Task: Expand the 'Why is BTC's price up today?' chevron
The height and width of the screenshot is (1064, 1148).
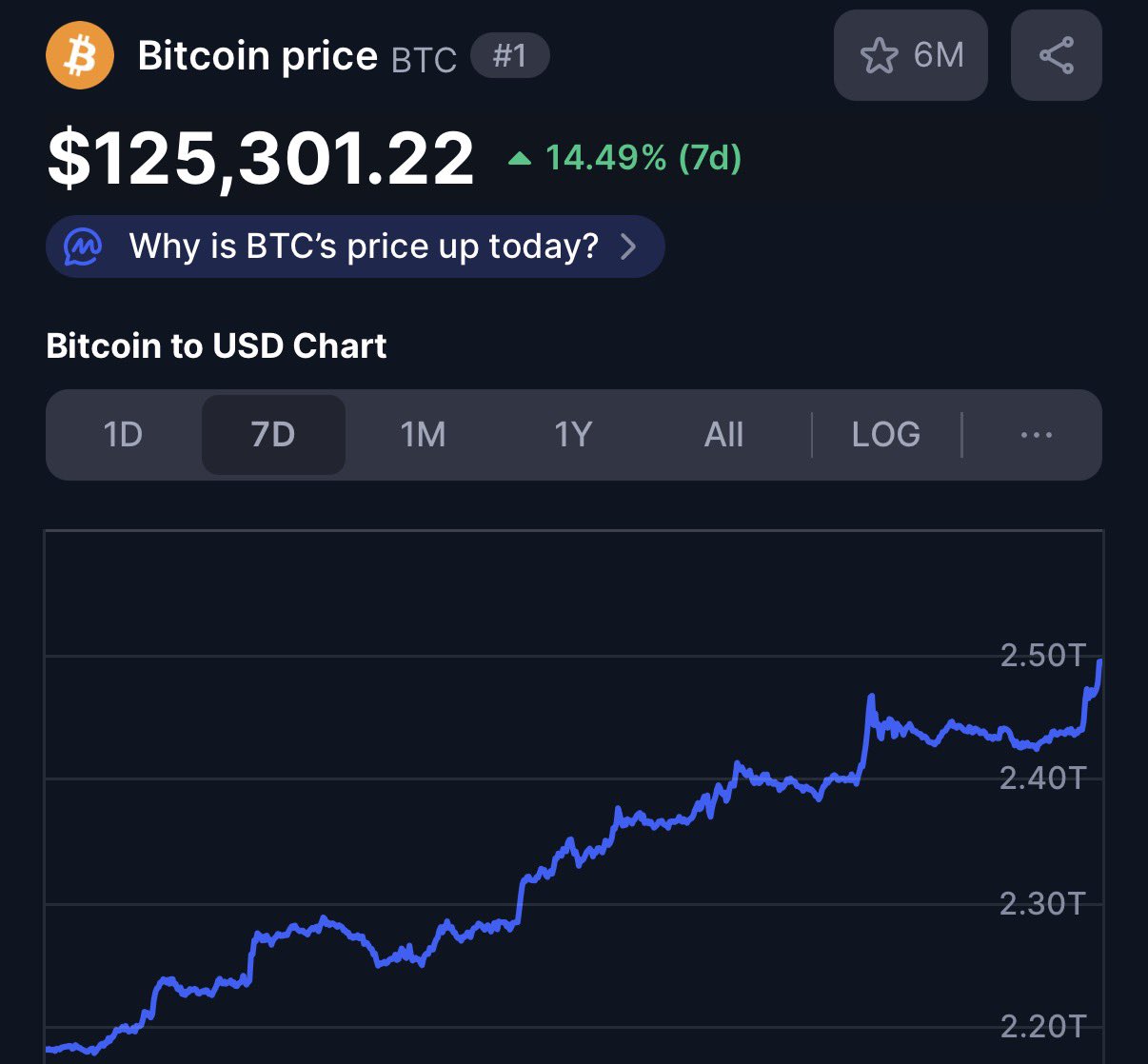Action: tap(628, 246)
